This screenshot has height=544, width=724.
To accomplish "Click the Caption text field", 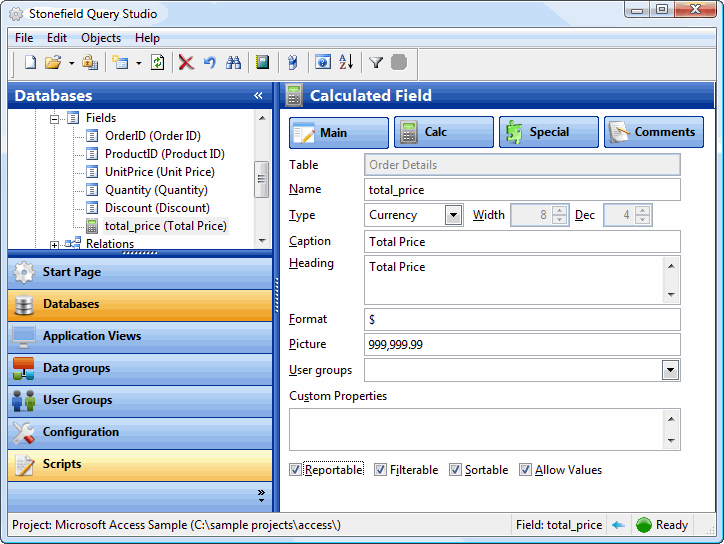I will click(522, 241).
